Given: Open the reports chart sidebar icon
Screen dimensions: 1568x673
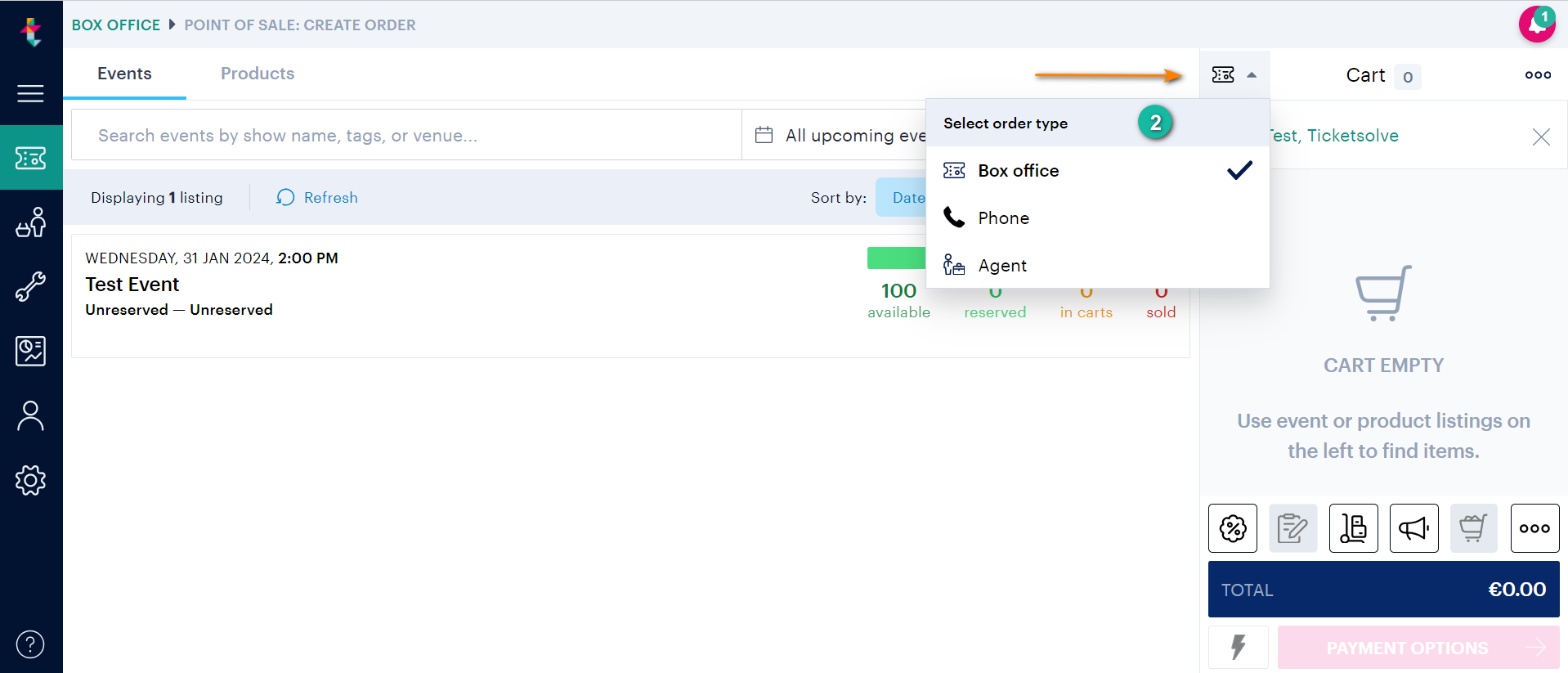Looking at the screenshot, I should pyautogui.click(x=30, y=352).
